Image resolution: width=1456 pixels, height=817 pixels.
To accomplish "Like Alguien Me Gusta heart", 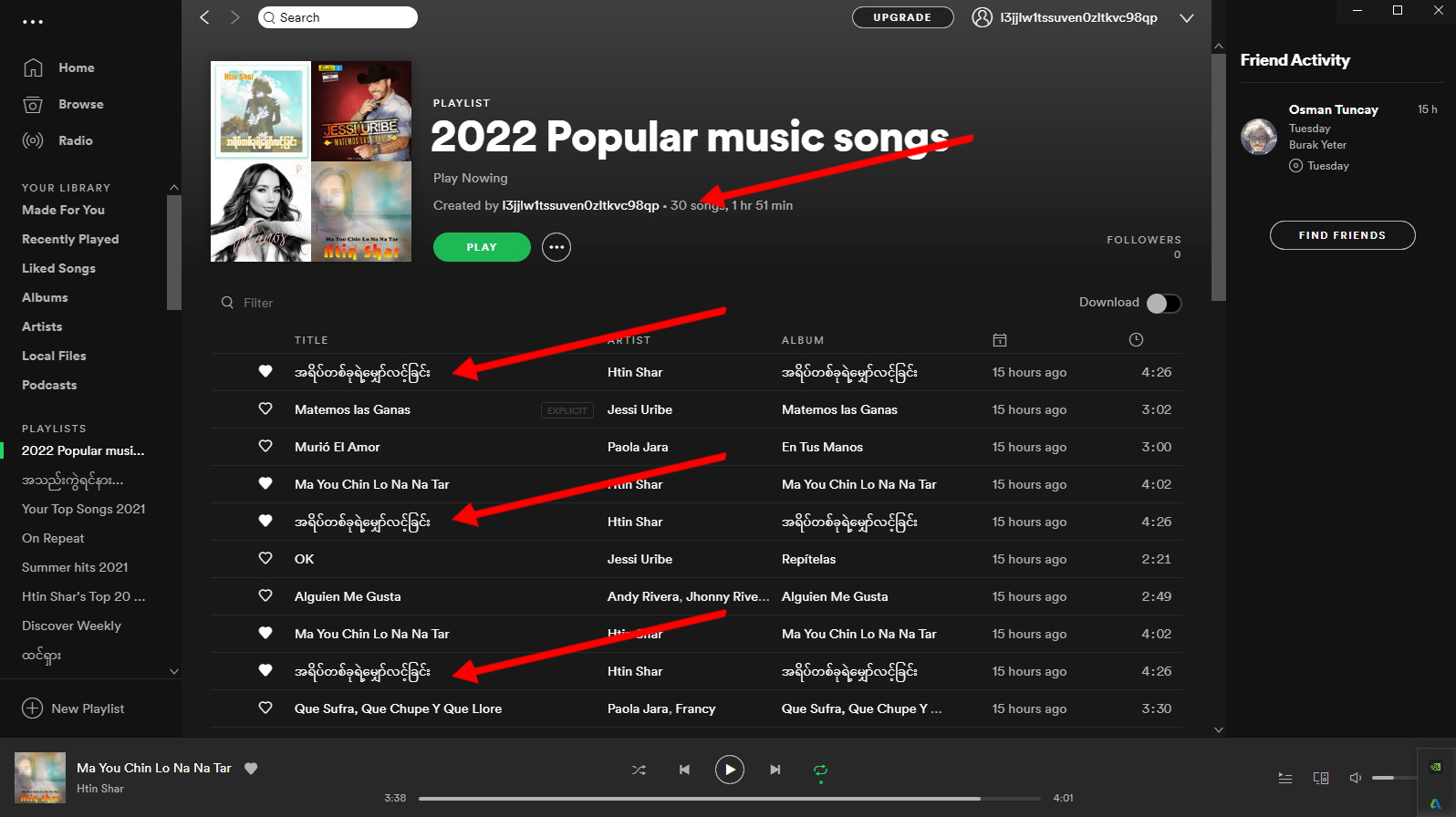I will click(265, 595).
